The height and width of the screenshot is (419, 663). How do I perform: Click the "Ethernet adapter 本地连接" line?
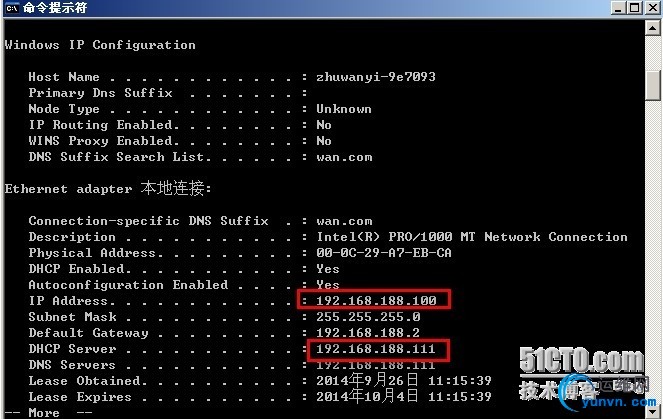108,188
